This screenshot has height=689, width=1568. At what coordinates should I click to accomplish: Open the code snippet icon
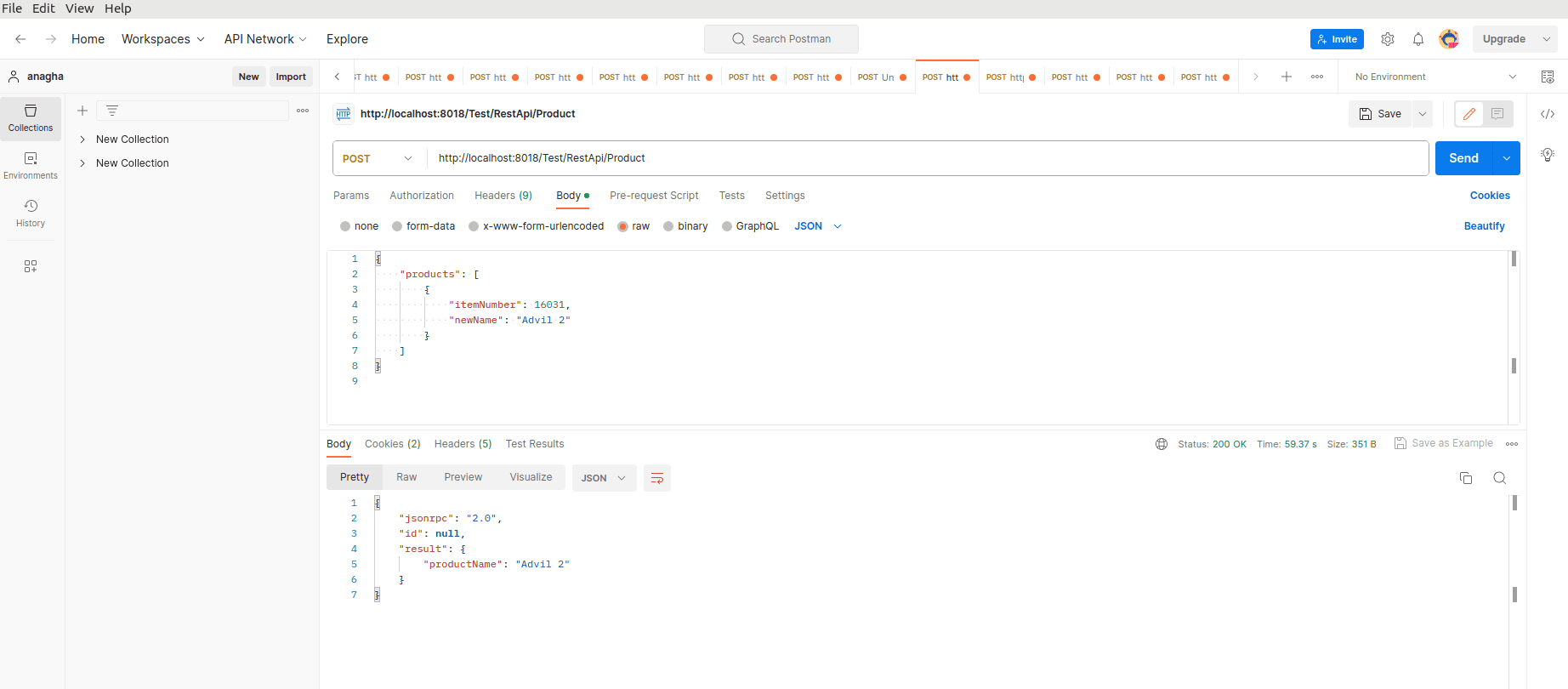(1548, 114)
